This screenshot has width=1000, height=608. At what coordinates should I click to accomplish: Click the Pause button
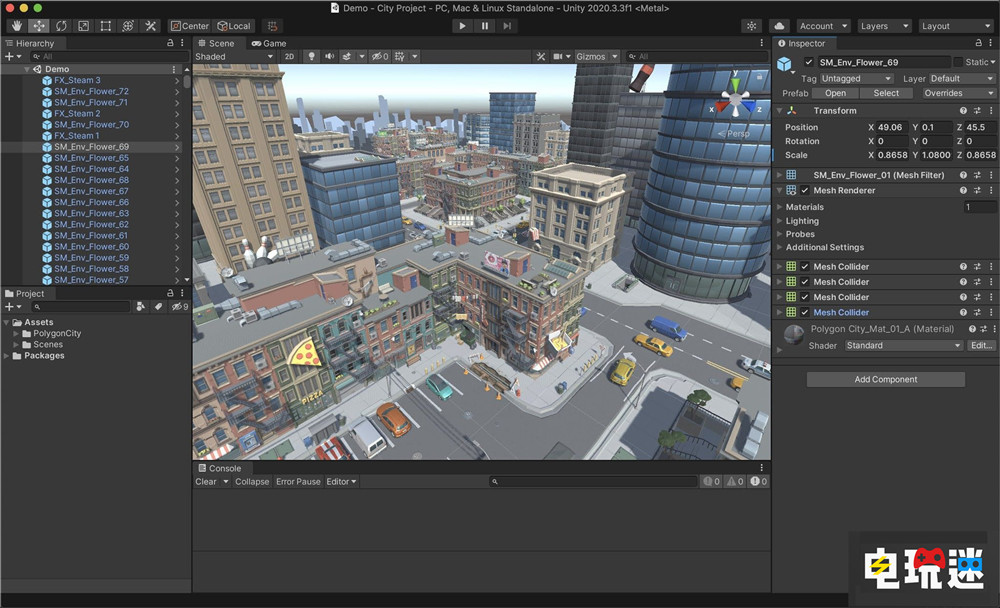[x=485, y=26]
